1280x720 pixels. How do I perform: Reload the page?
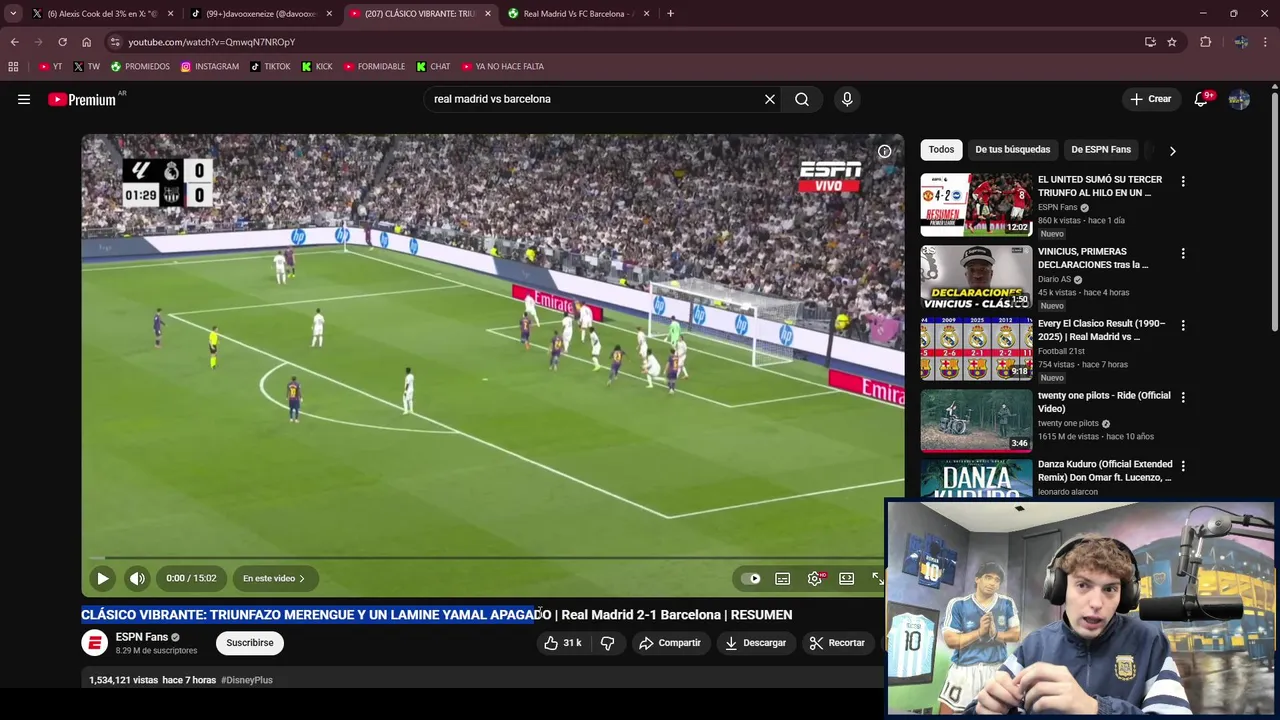62,42
